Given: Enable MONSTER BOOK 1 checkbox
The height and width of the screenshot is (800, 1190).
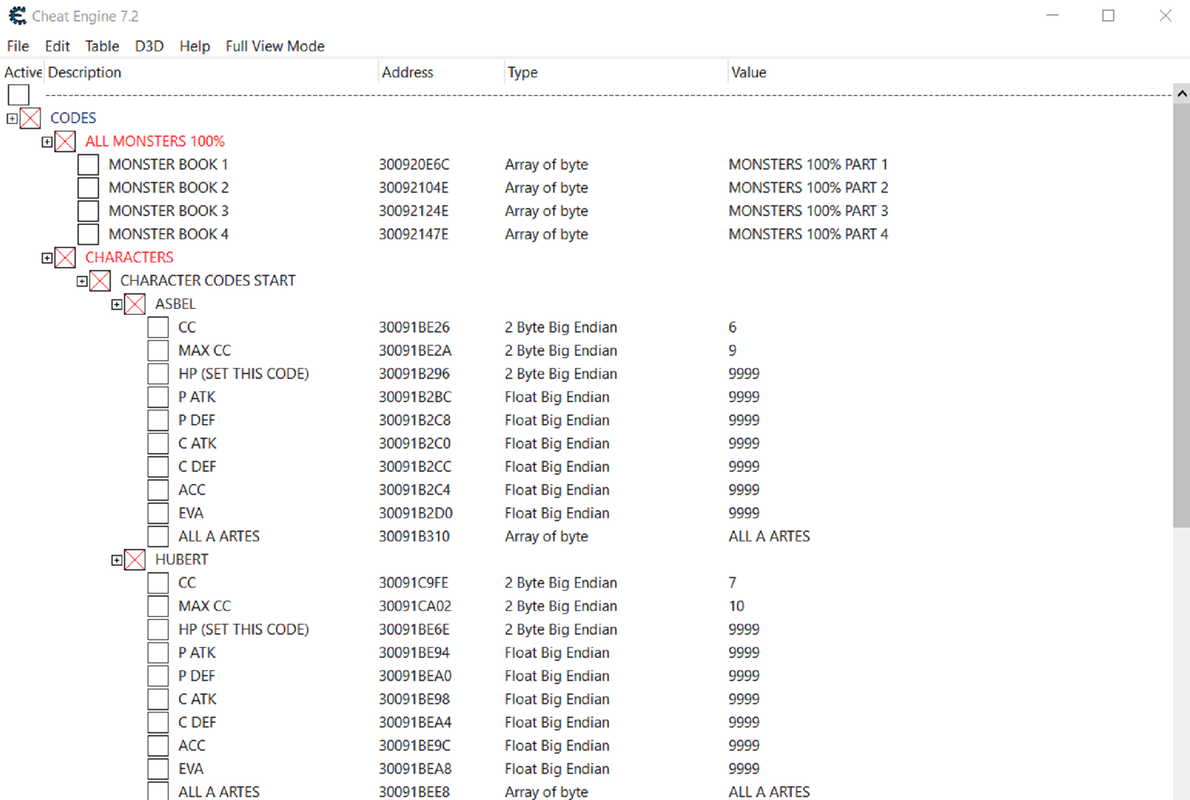Looking at the screenshot, I should pos(88,165).
